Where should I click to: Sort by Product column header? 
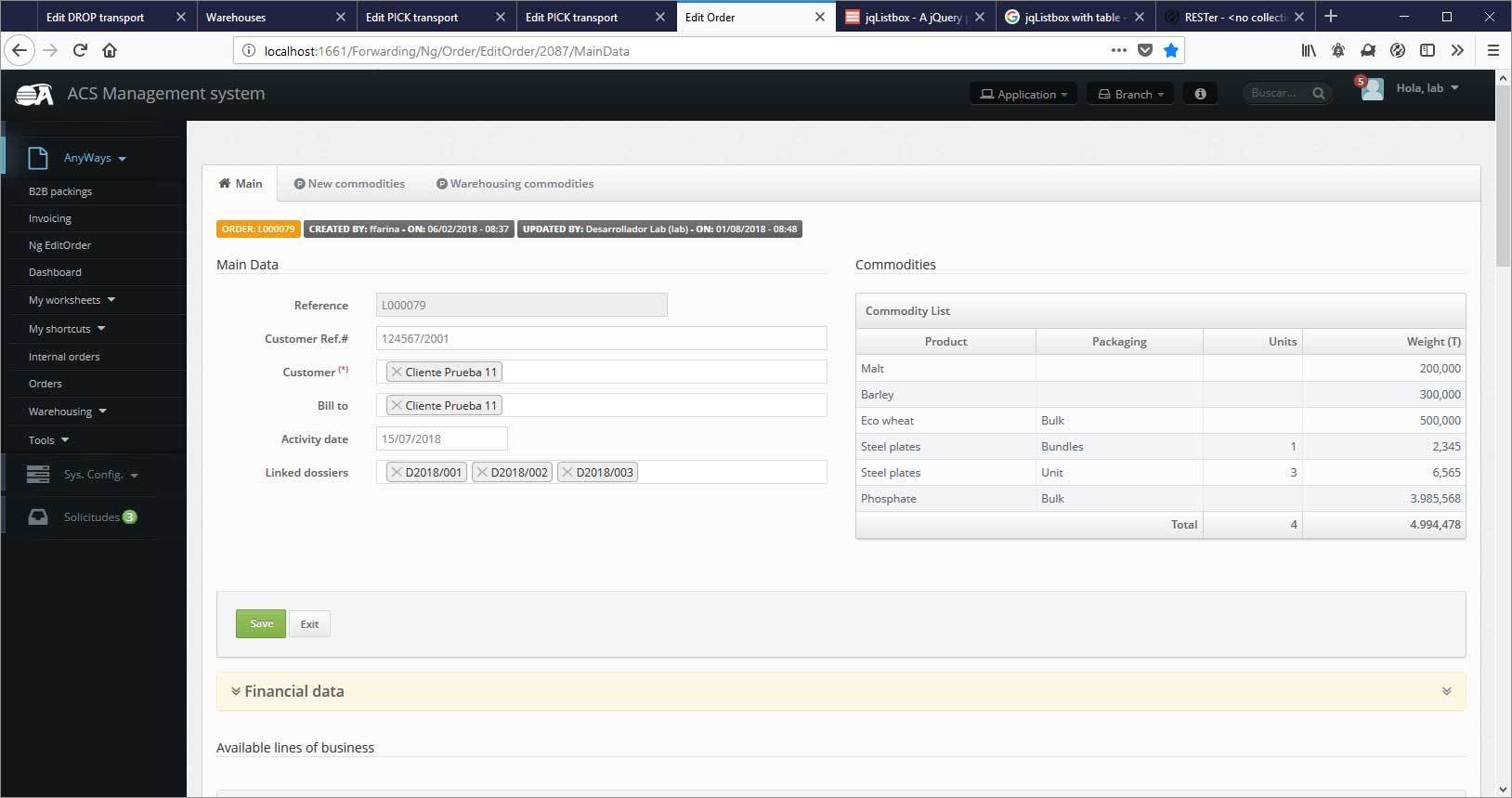click(x=945, y=342)
